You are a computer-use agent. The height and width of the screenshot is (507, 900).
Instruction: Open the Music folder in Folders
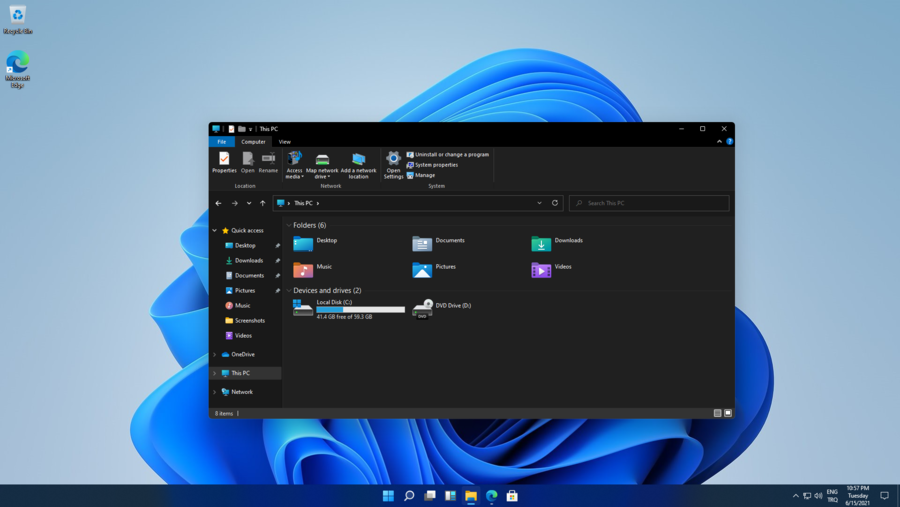303,269
